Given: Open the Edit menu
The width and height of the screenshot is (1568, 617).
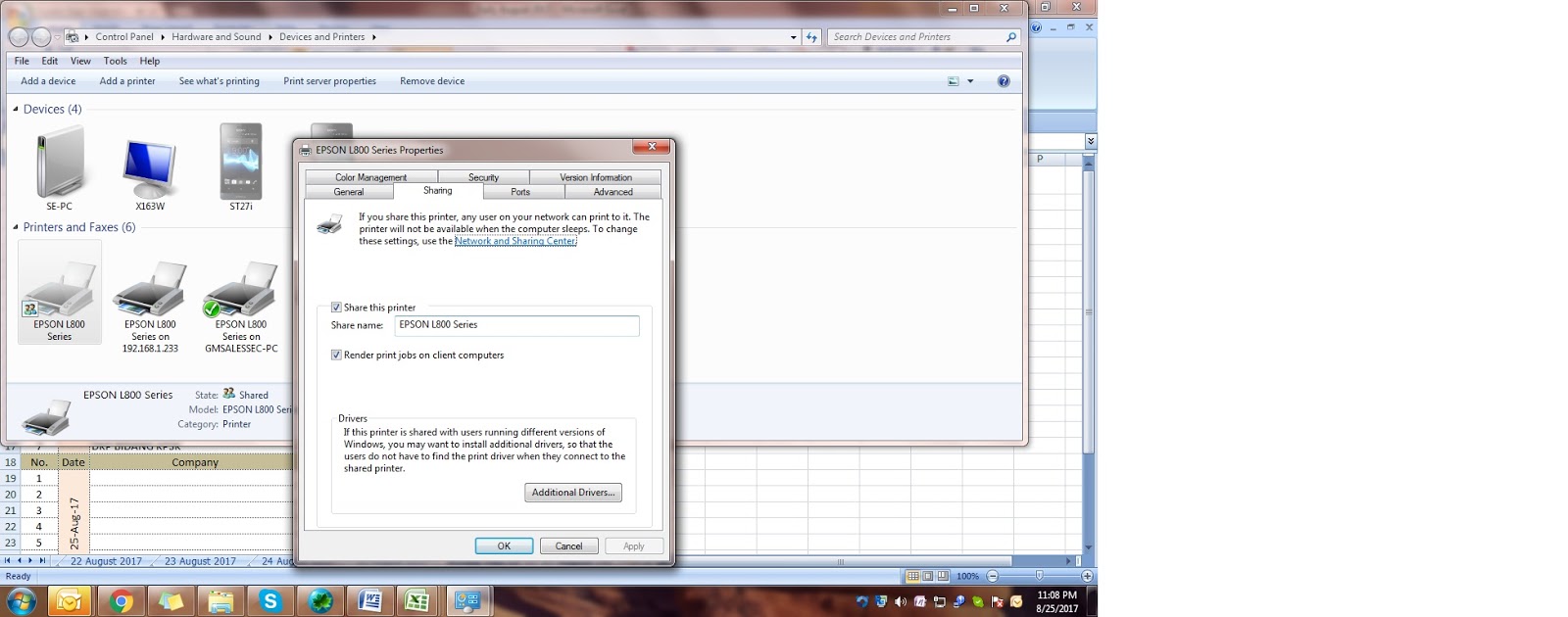Looking at the screenshot, I should 50,61.
